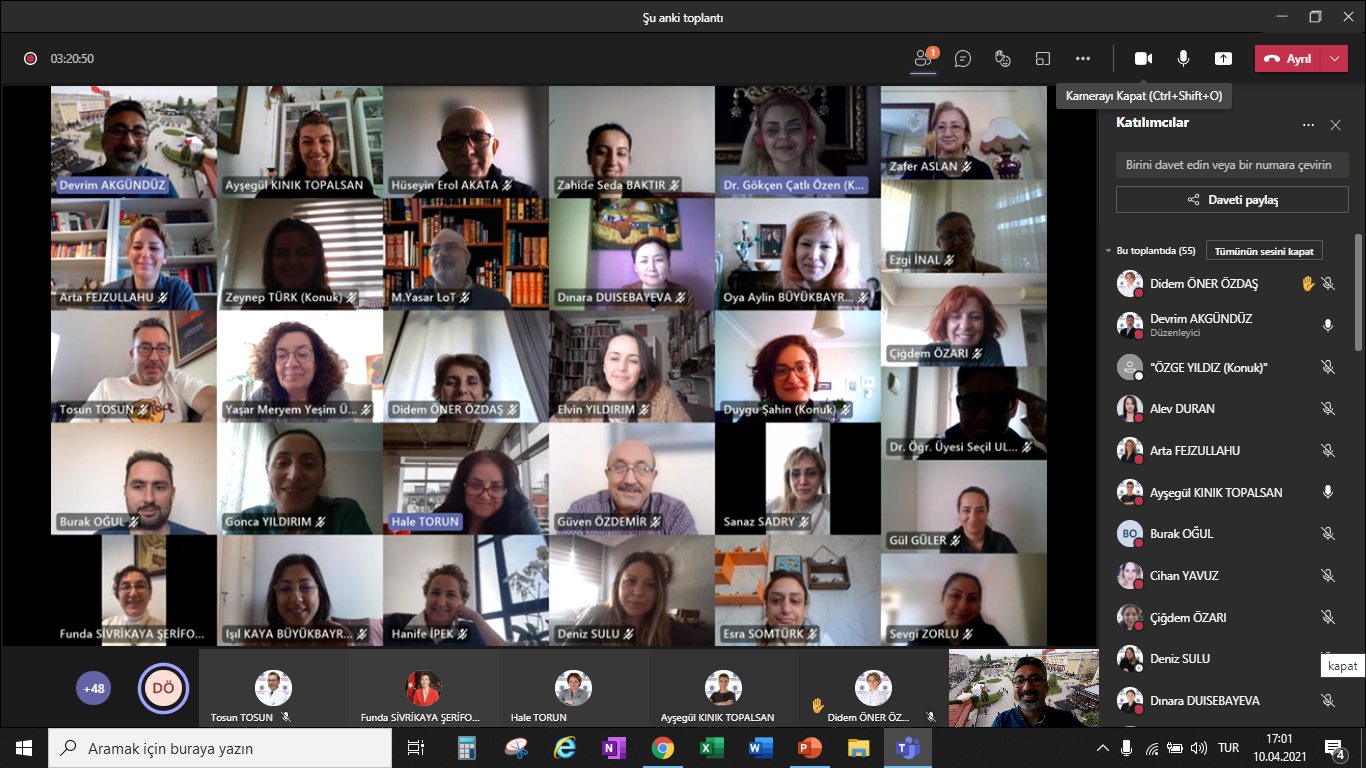Click the Daveti paylaş button
The height and width of the screenshot is (768, 1366).
(x=1232, y=200)
